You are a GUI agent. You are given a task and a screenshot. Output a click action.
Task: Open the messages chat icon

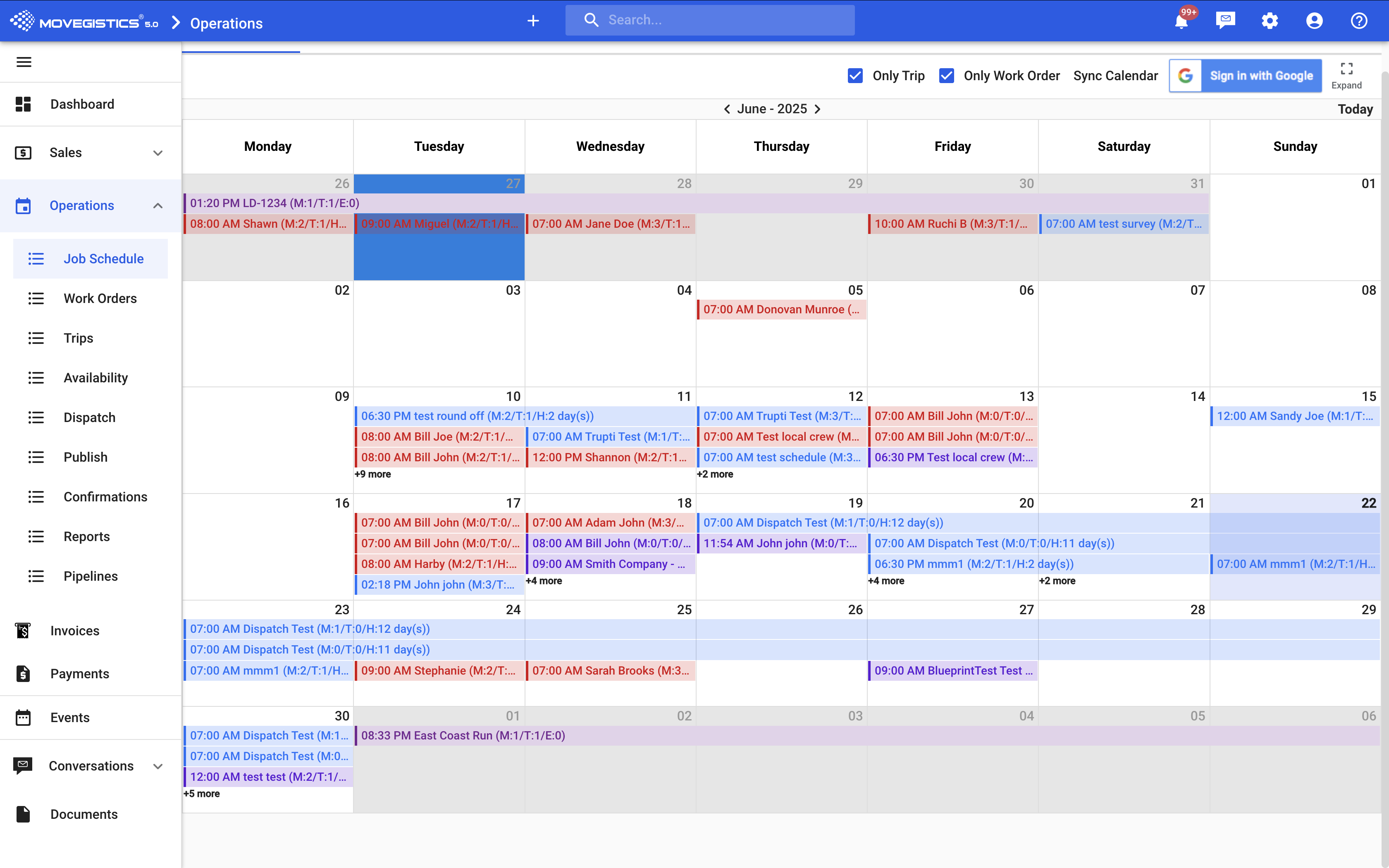(1225, 21)
